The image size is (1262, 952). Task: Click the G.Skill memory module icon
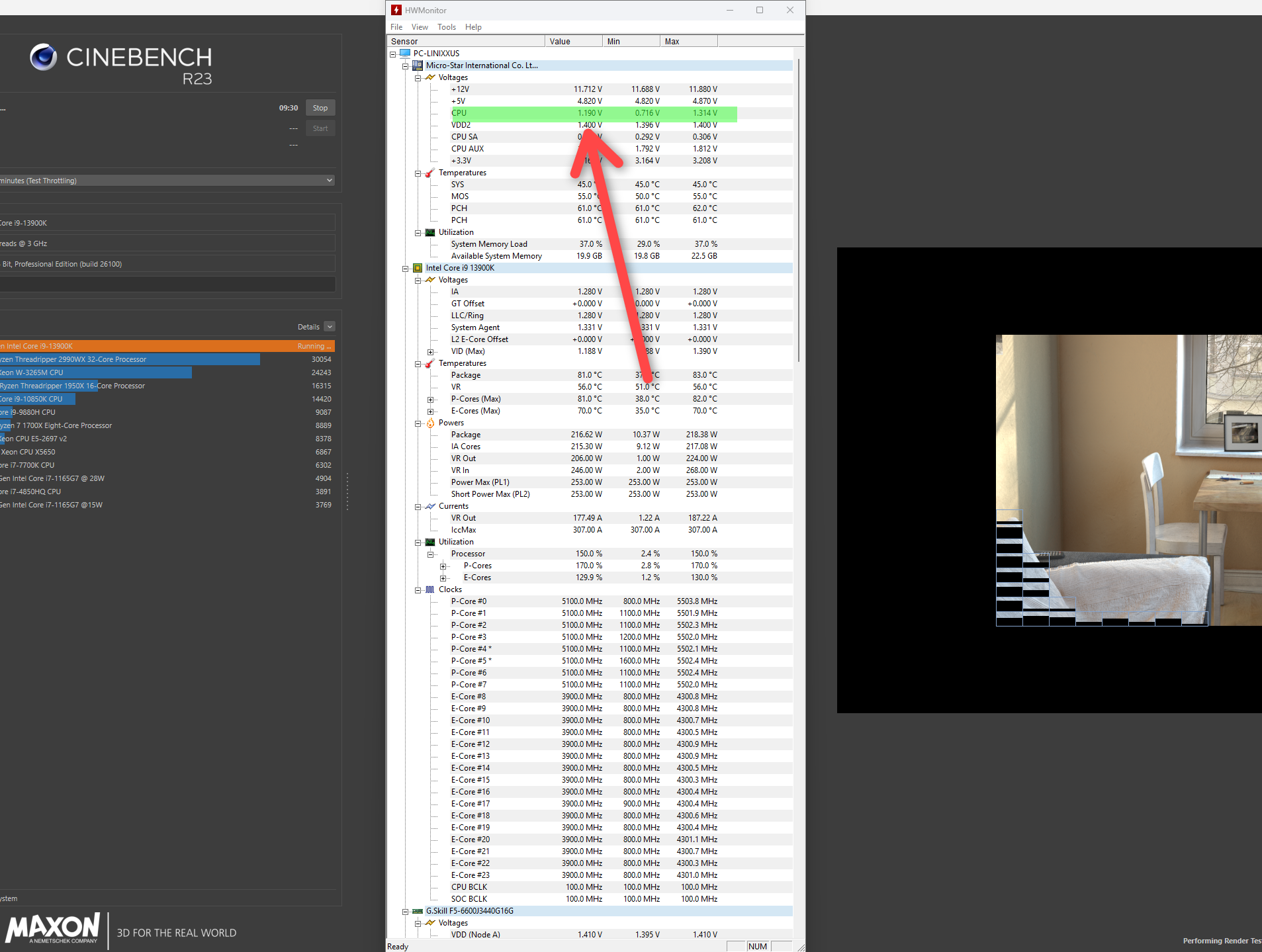418,910
